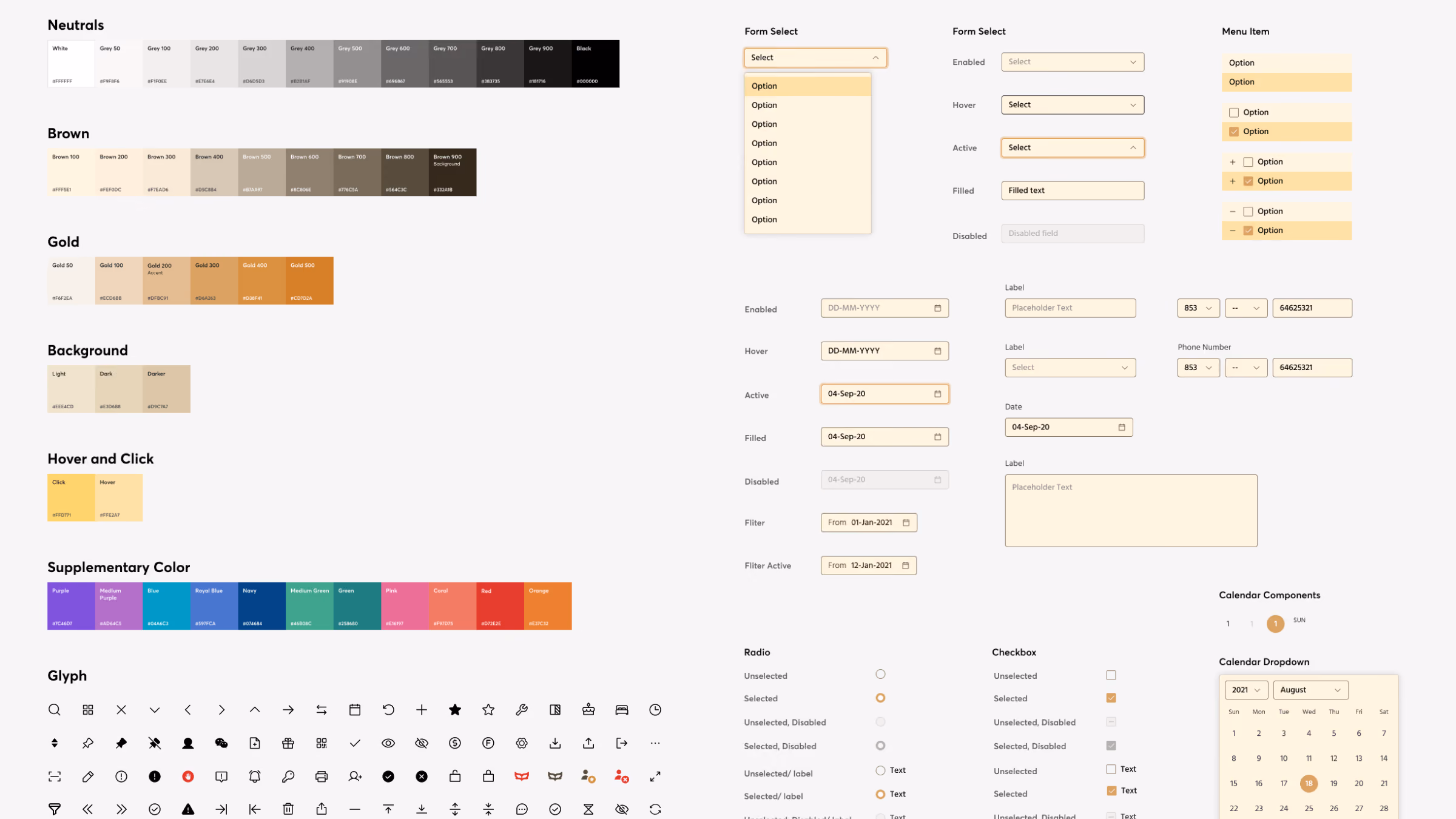Open the calendar icon in the From 12-Jan-2021 filter
This screenshot has height=819, width=1456.
(x=906, y=566)
